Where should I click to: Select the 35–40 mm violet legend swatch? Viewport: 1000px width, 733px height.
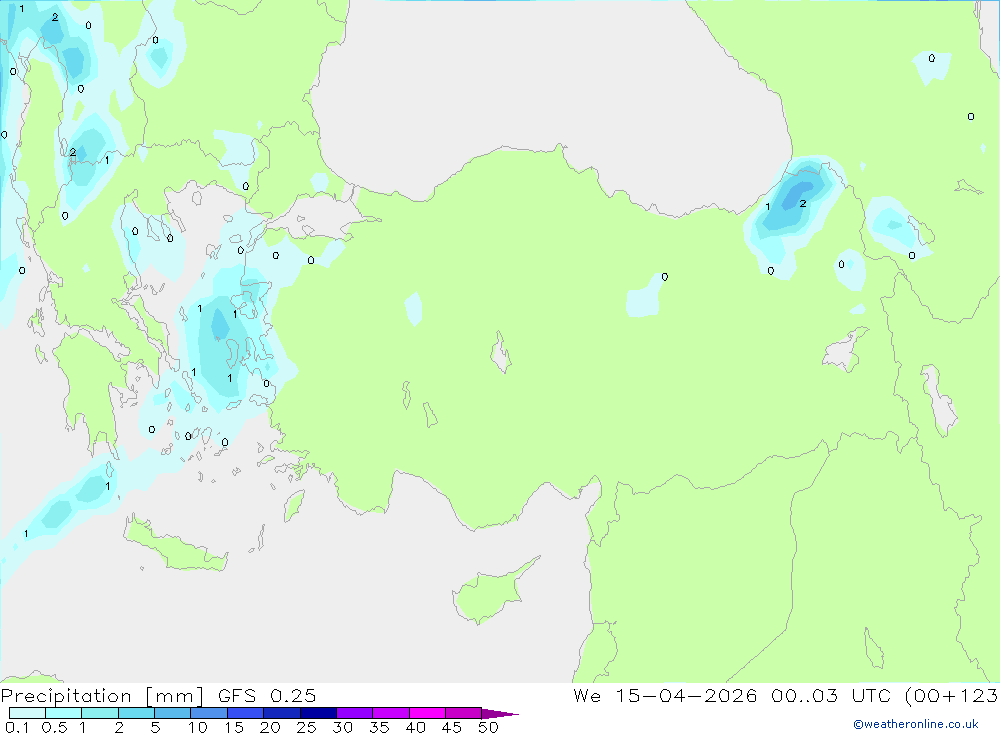point(391,713)
